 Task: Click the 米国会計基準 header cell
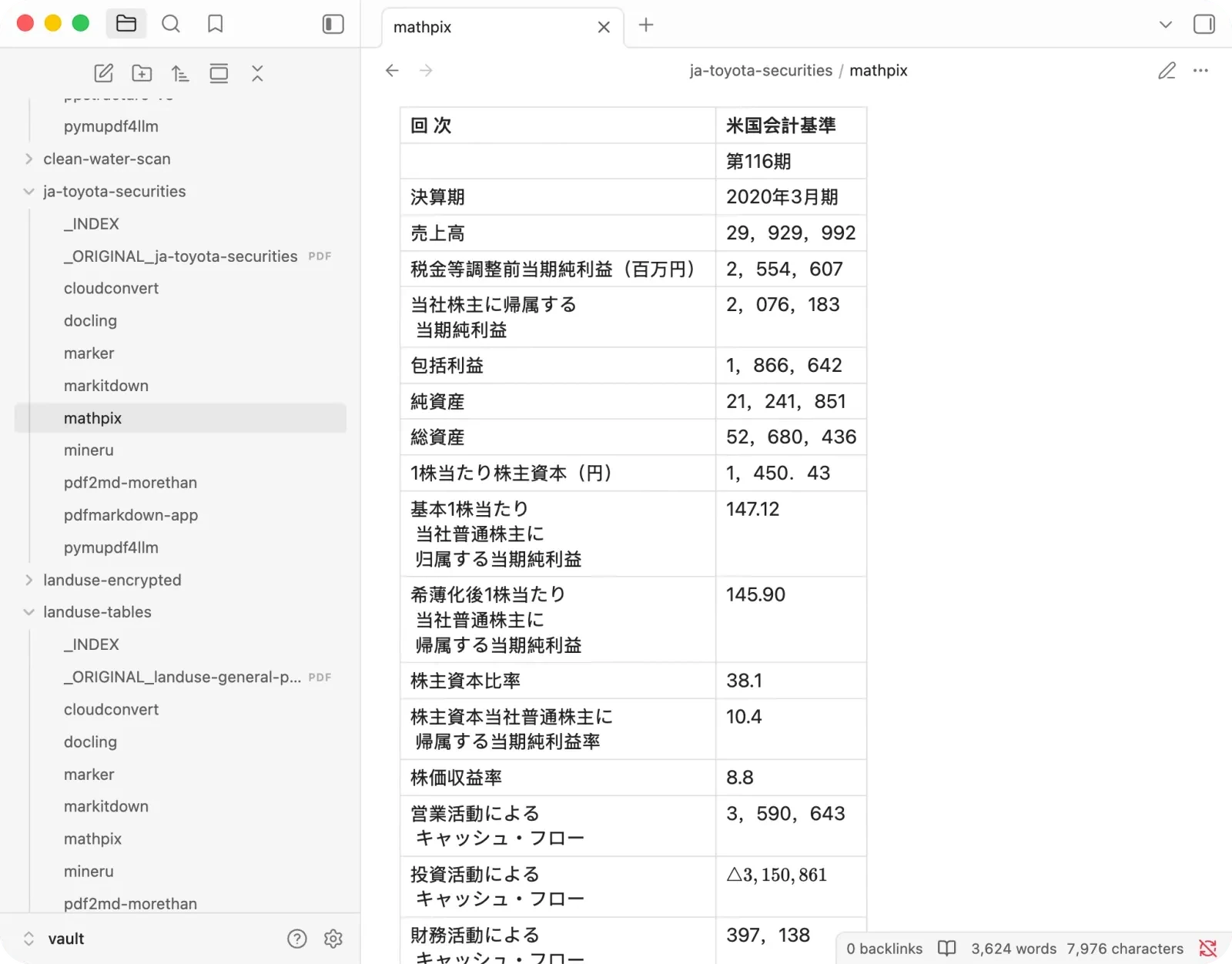coord(791,126)
